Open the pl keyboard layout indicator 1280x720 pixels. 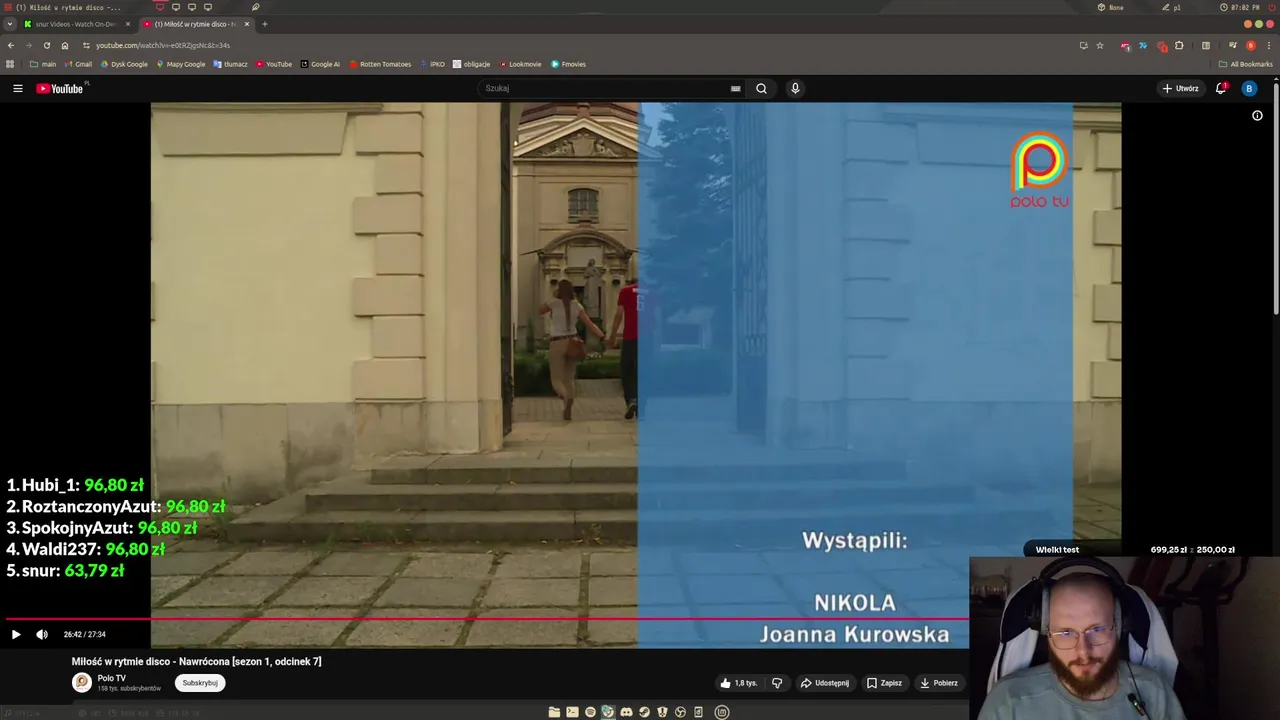point(1172,7)
